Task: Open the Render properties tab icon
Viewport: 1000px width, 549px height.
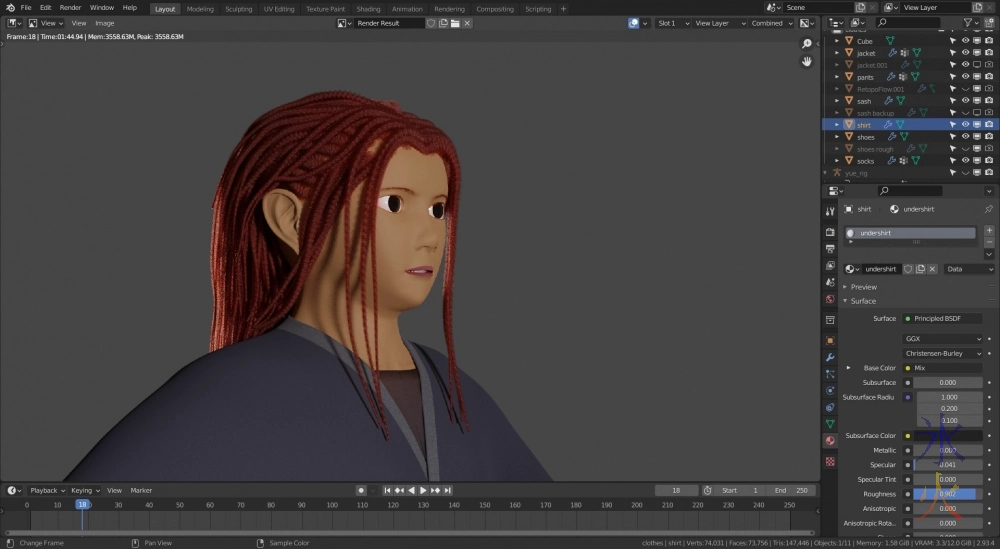Action: [830, 231]
